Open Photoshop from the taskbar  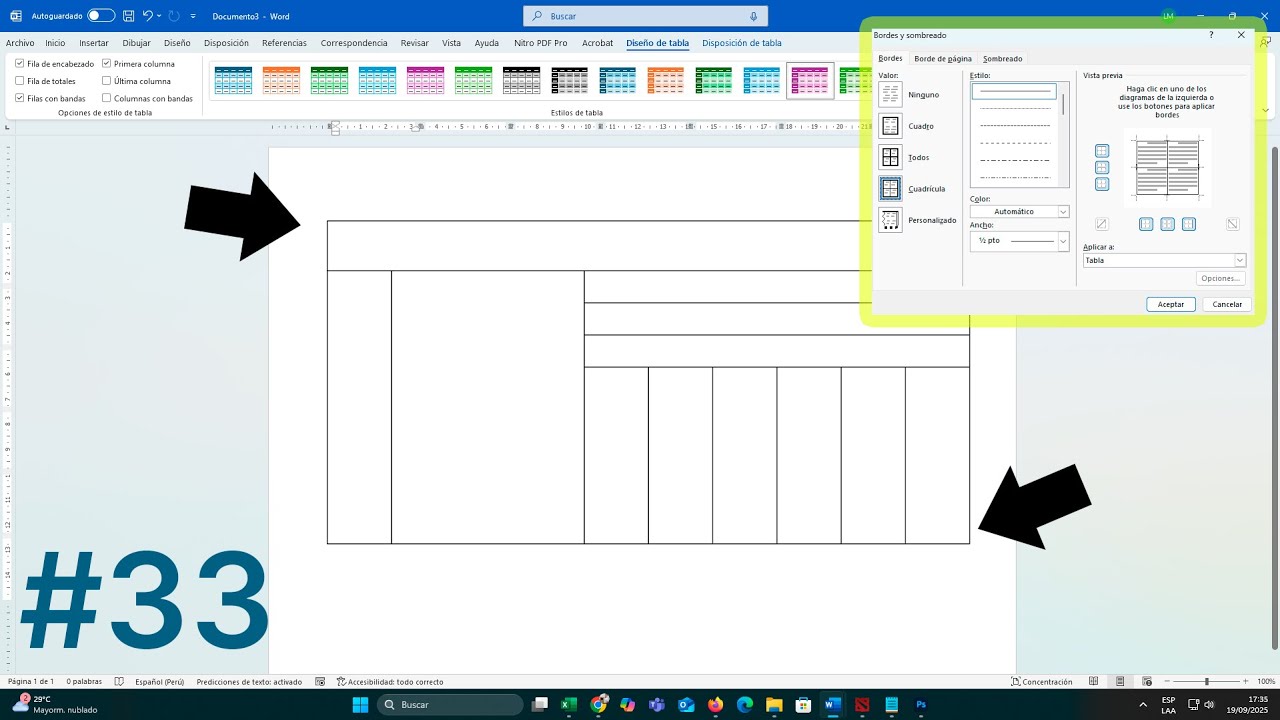point(921,705)
